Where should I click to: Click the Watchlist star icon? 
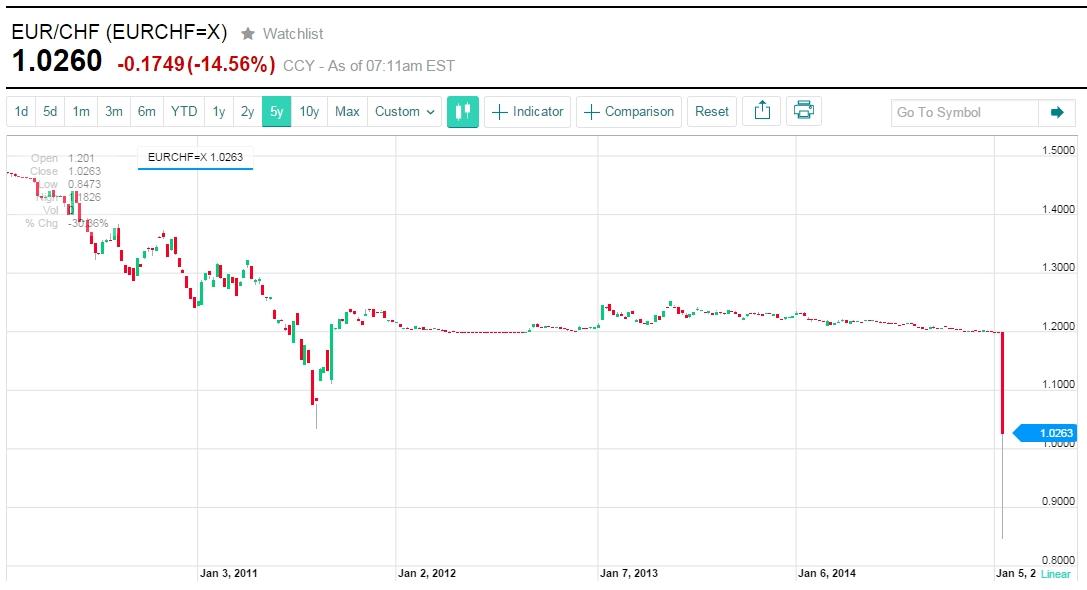pos(248,34)
